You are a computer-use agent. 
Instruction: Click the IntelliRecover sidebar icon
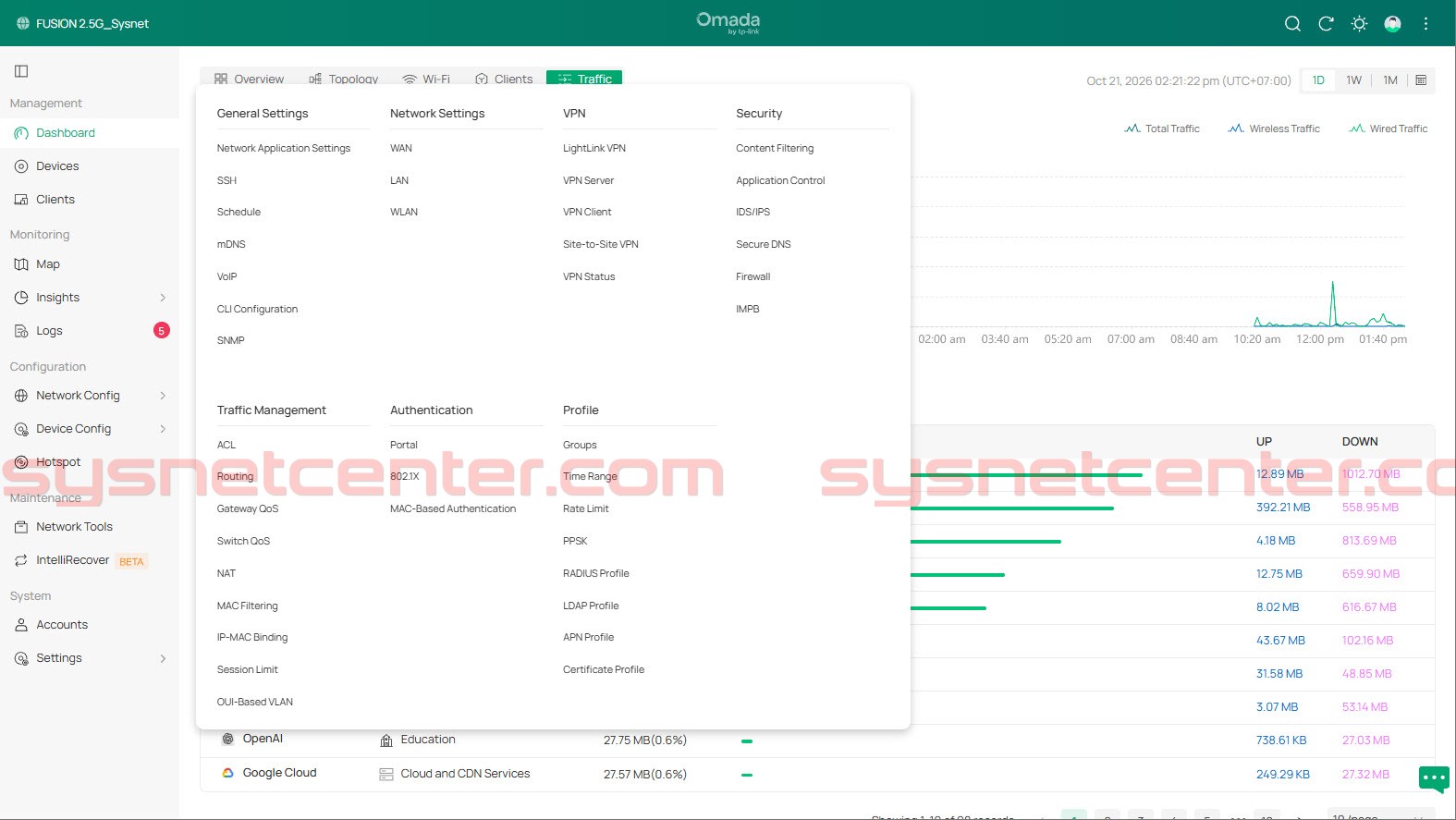tap(21, 560)
